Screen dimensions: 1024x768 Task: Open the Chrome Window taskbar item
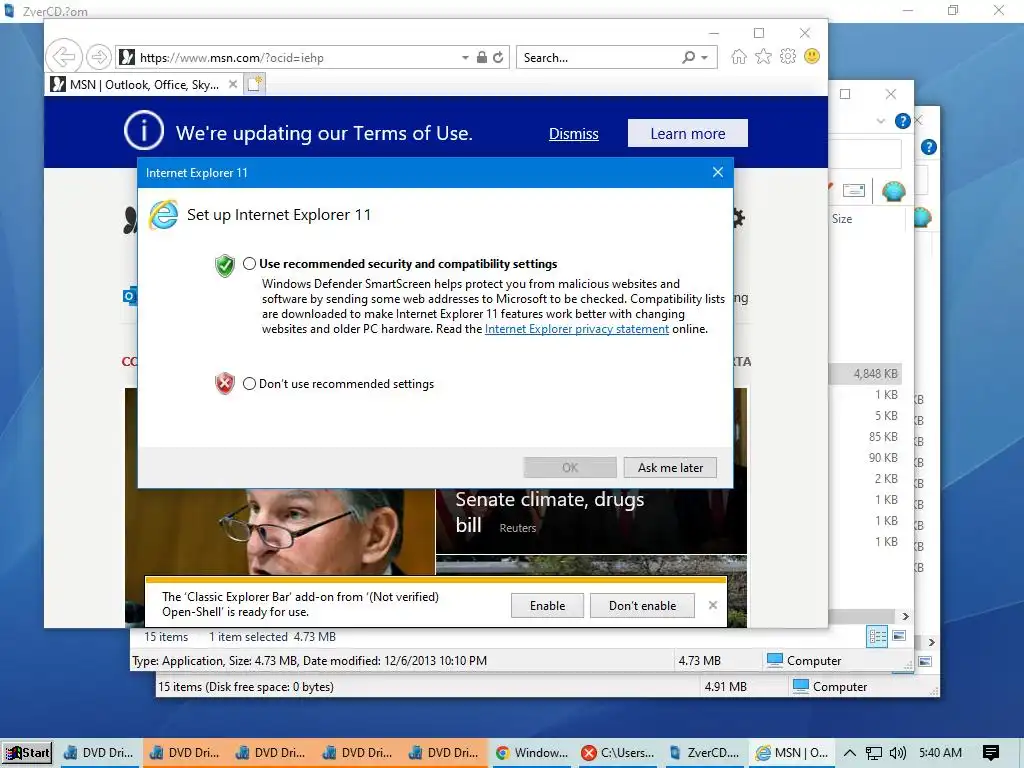pyautogui.click(x=532, y=753)
